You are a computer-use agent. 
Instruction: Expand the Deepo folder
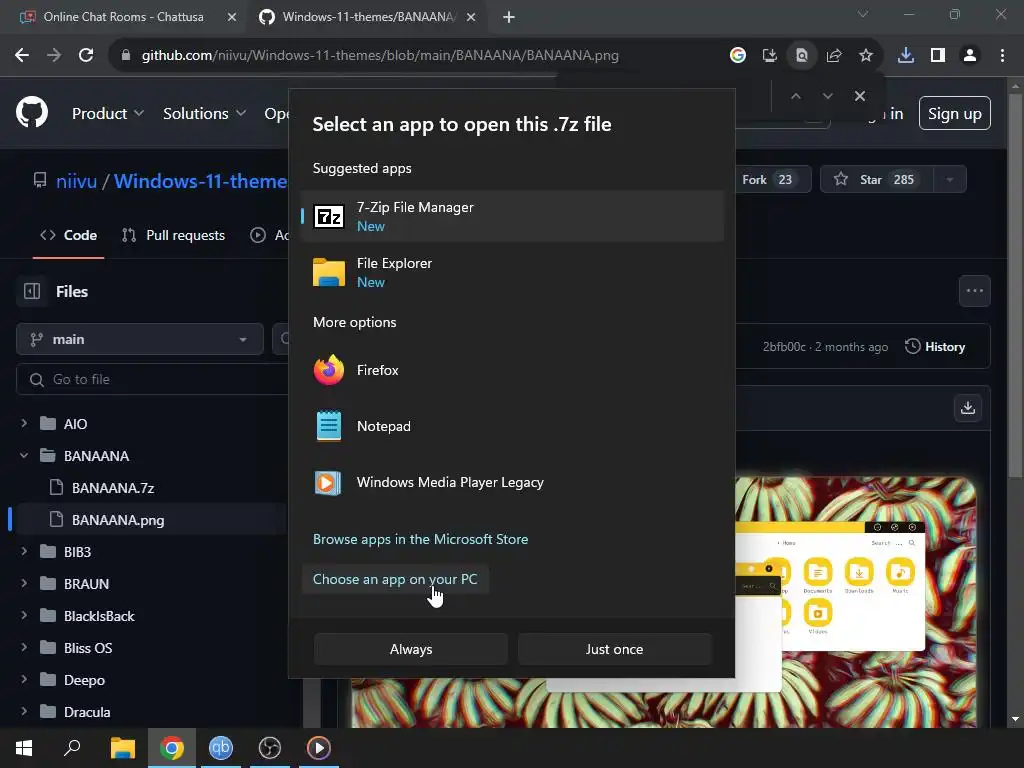coord(24,680)
